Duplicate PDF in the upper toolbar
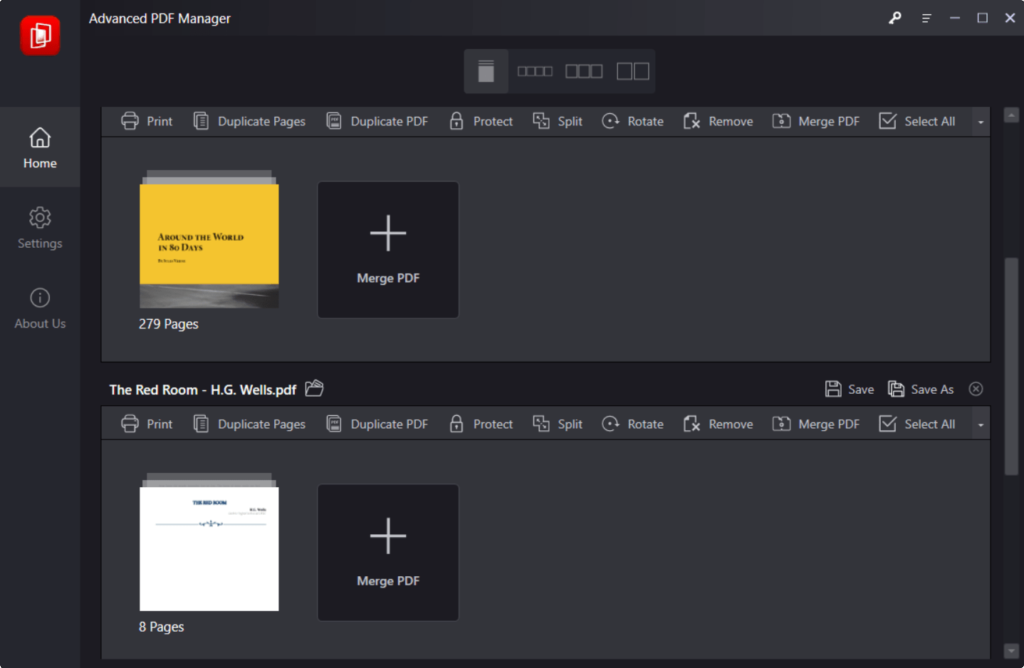 pos(377,121)
